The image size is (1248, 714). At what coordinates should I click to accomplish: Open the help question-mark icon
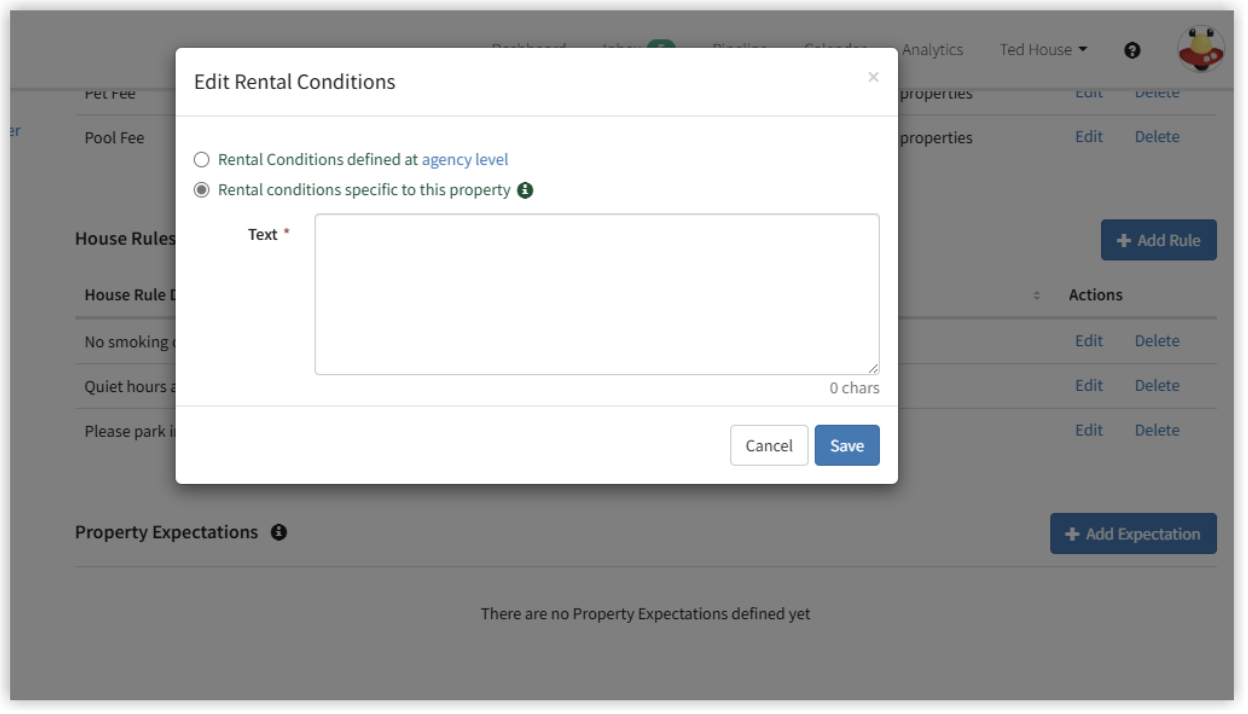pos(1132,49)
